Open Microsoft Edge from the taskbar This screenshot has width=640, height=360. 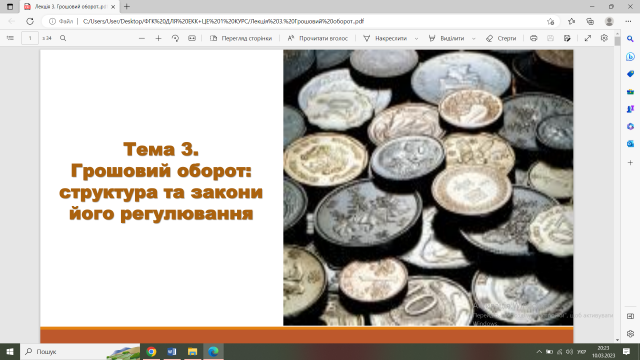tap(213, 351)
